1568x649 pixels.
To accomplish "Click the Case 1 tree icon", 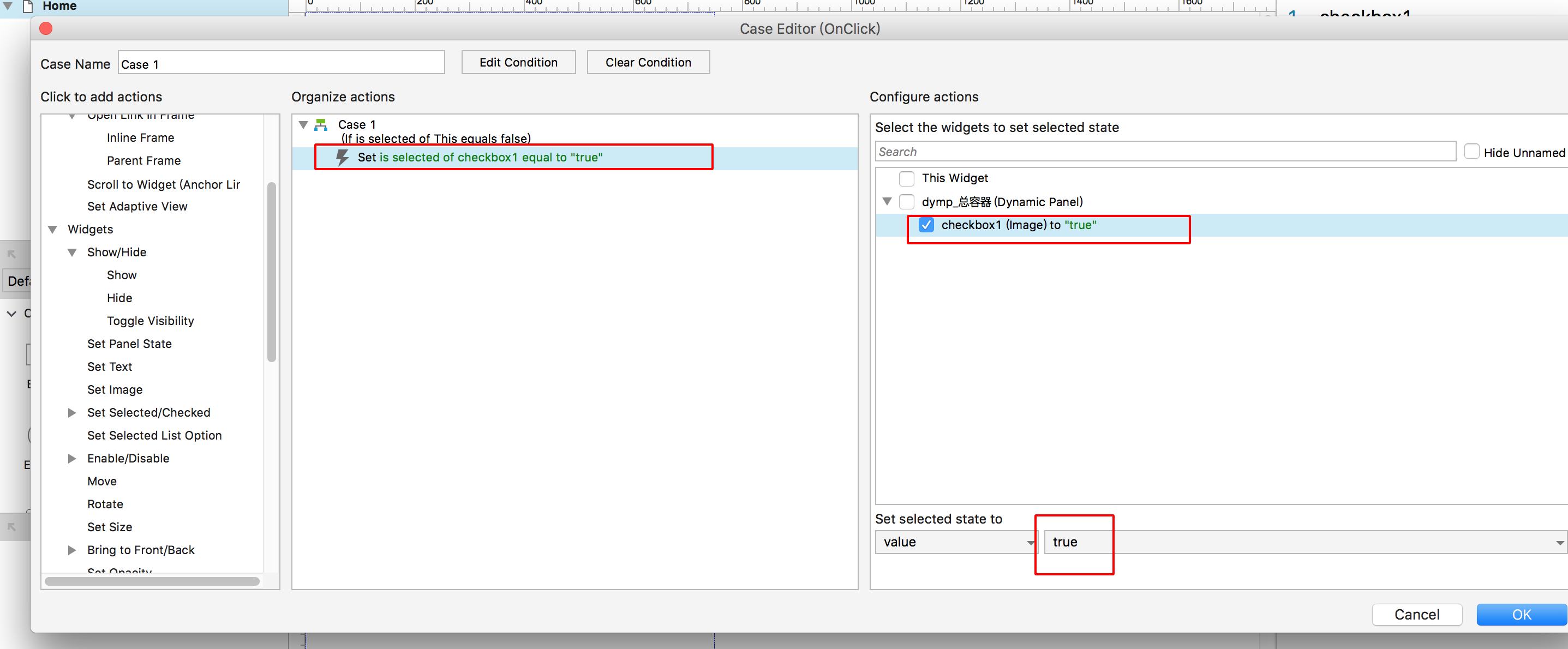I will [x=321, y=125].
